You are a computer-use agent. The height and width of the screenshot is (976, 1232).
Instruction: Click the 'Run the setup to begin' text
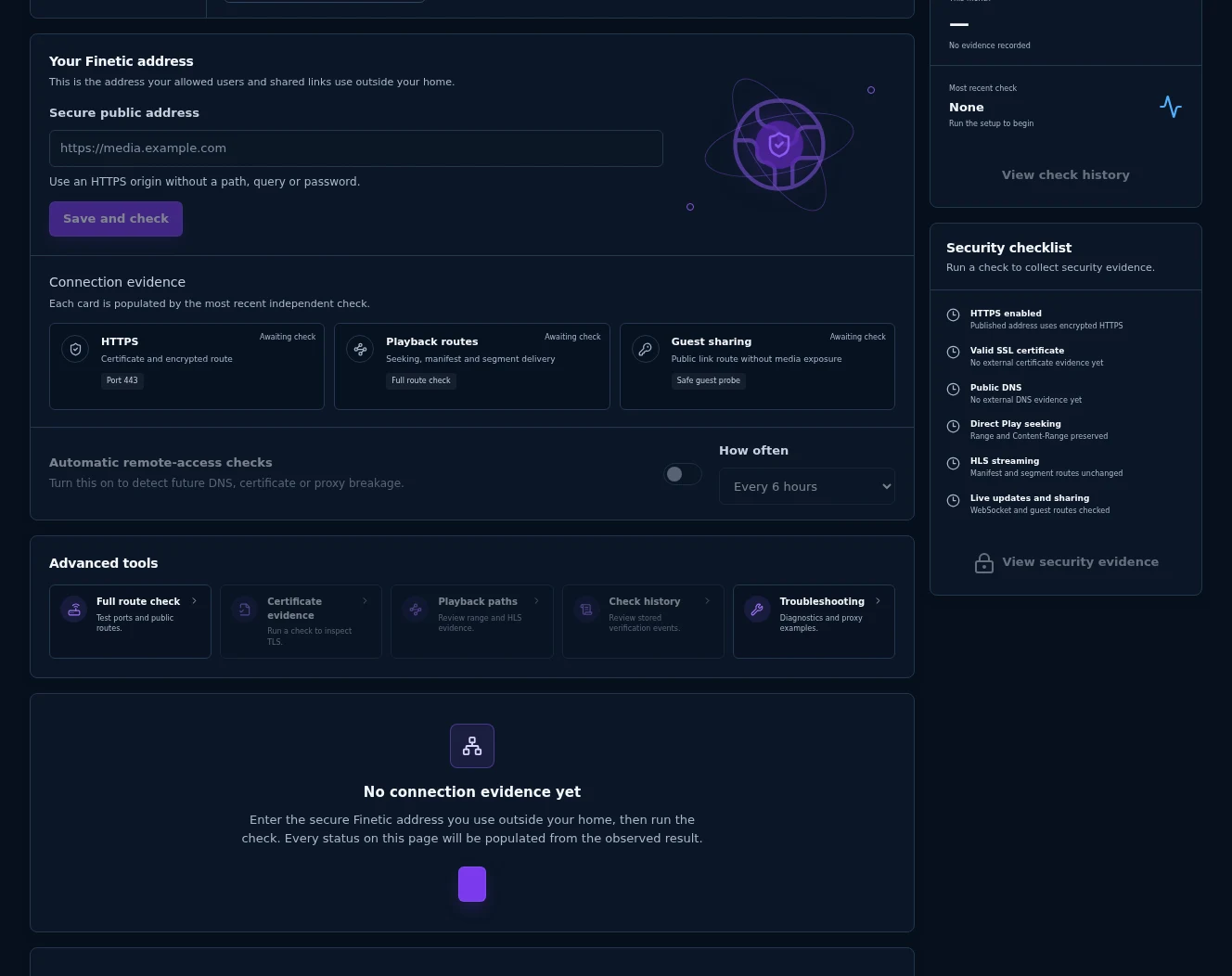click(x=991, y=123)
